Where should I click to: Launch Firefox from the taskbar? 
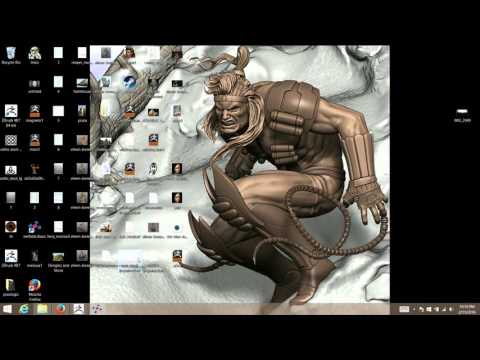coord(60,309)
